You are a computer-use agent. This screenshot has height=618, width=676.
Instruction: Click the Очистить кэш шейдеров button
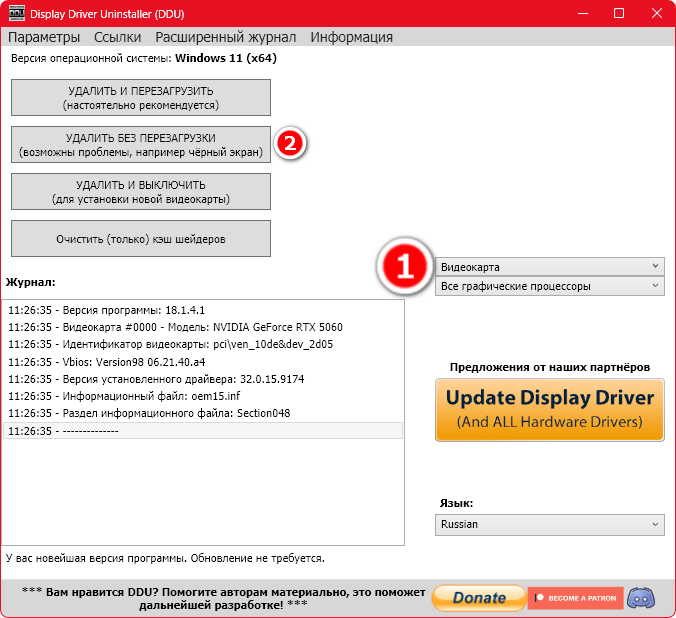[140, 239]
